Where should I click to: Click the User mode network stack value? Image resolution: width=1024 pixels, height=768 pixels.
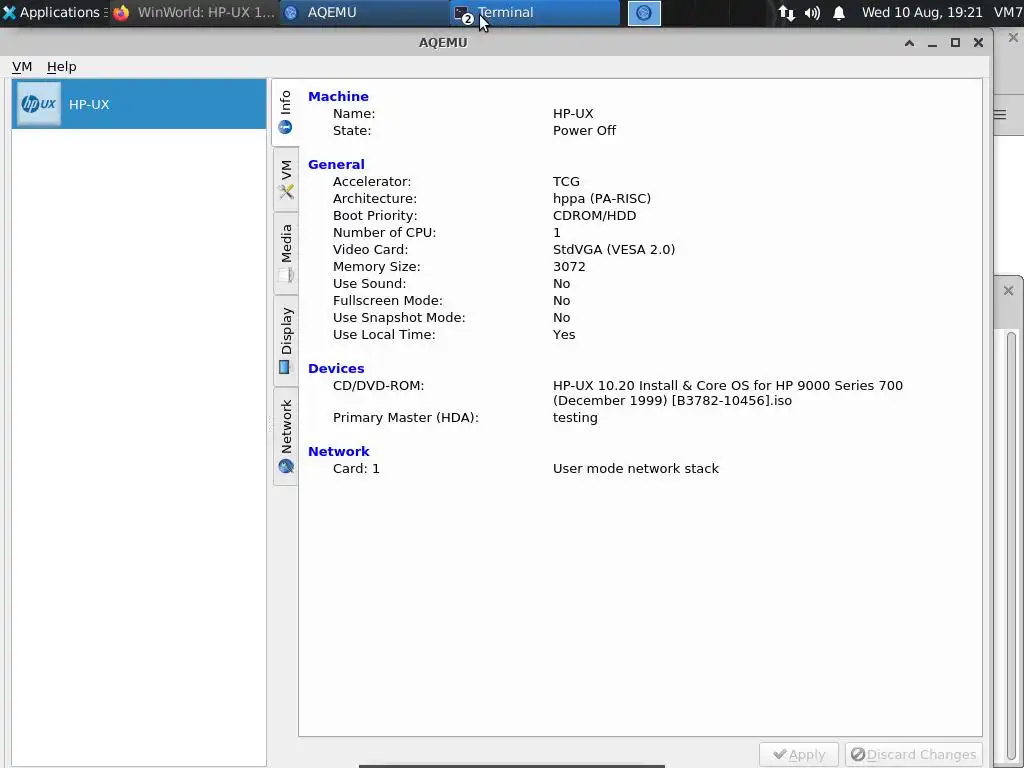(636, 469)
